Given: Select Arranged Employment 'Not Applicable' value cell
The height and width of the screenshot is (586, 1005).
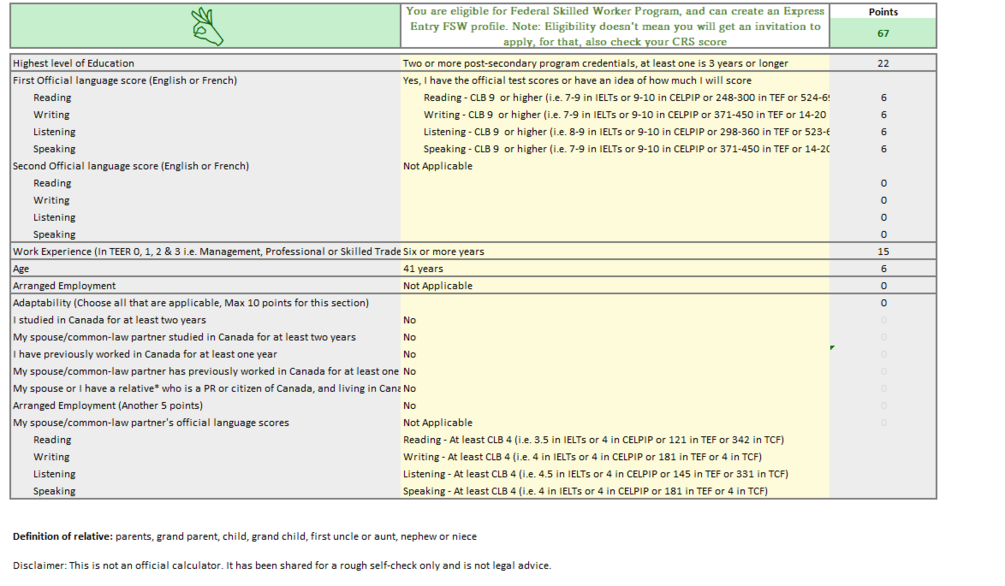Looking at the screenshot, I should point(615,285).
